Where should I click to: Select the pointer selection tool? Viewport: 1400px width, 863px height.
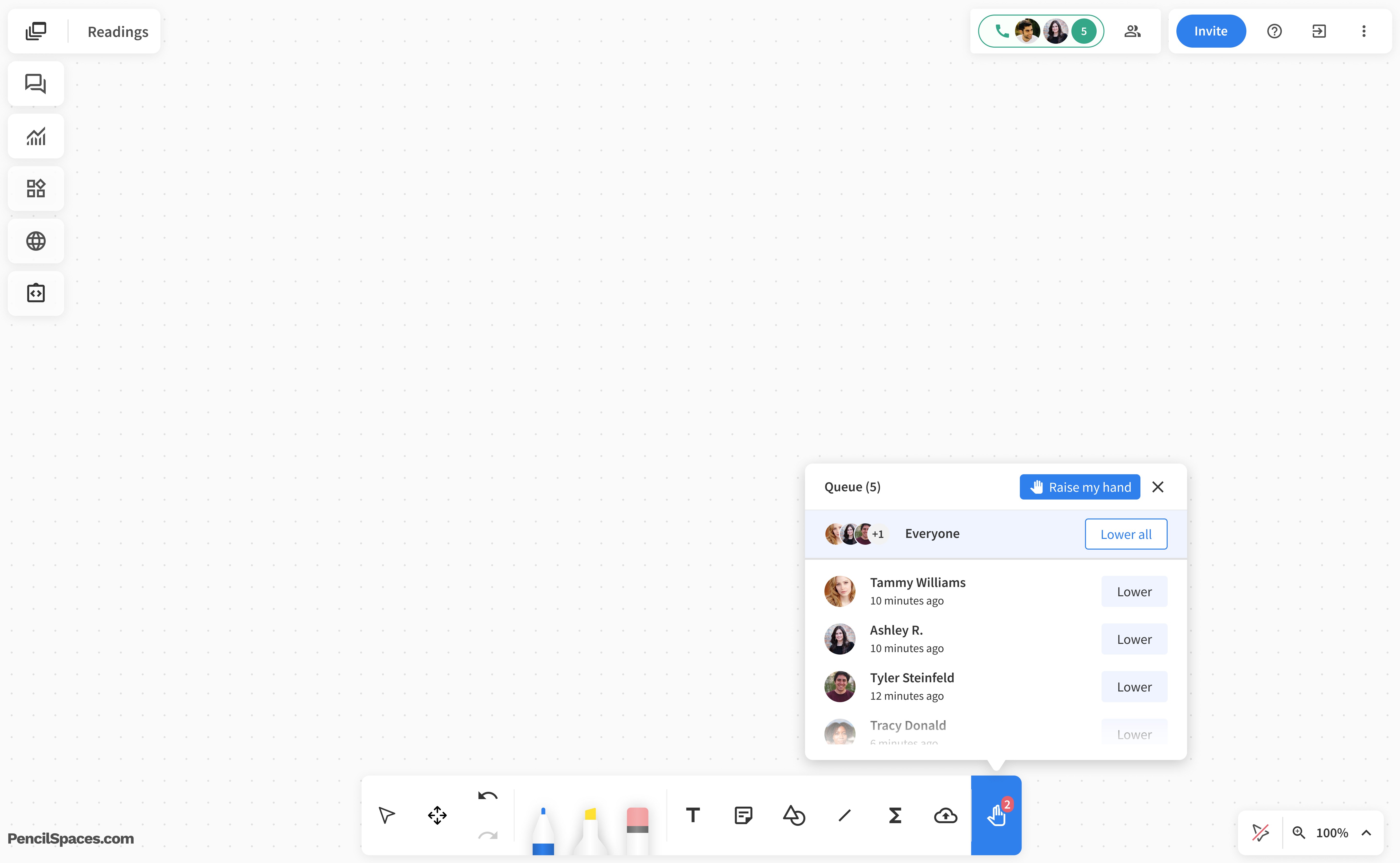point(386,815)
